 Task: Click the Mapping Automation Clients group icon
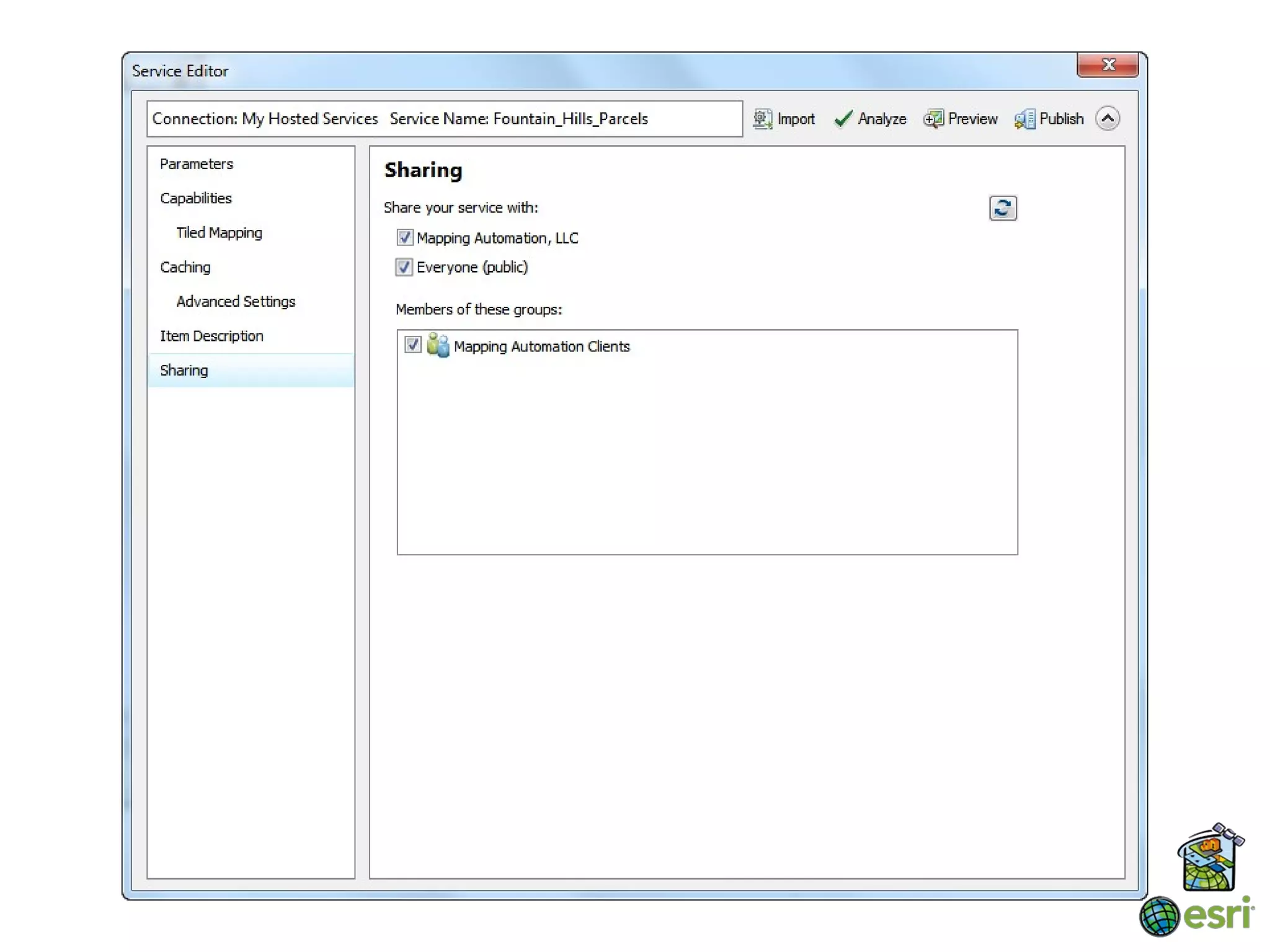tap(438, 346)
